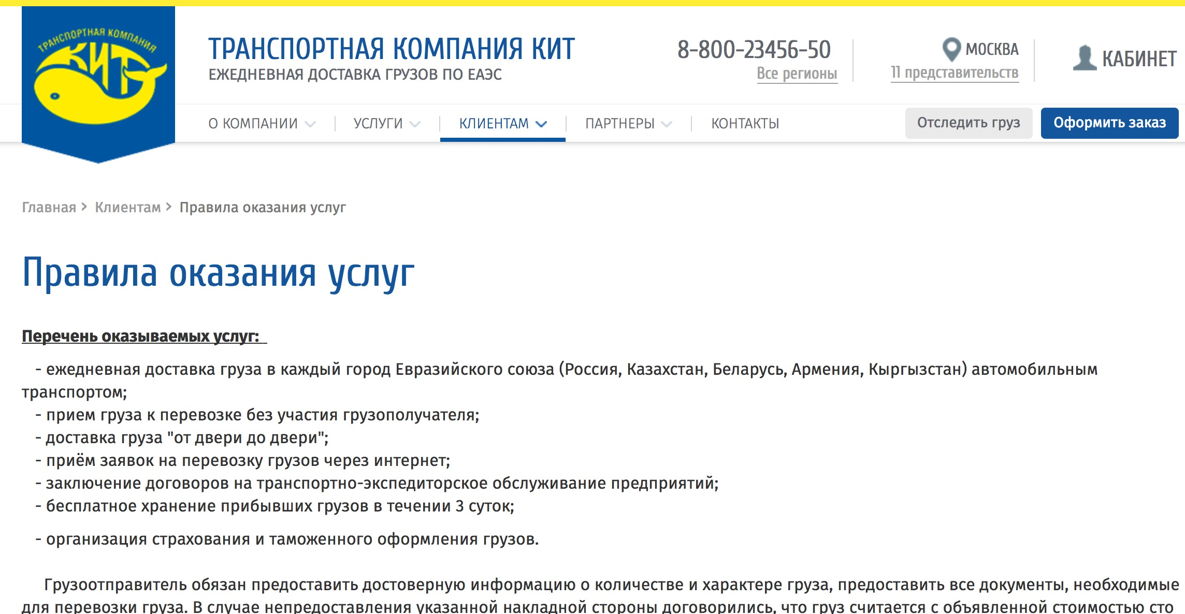This screenshot has width=1185, height=614.
Task: Go to the Контакты page
Action: (x=745, y=124)
